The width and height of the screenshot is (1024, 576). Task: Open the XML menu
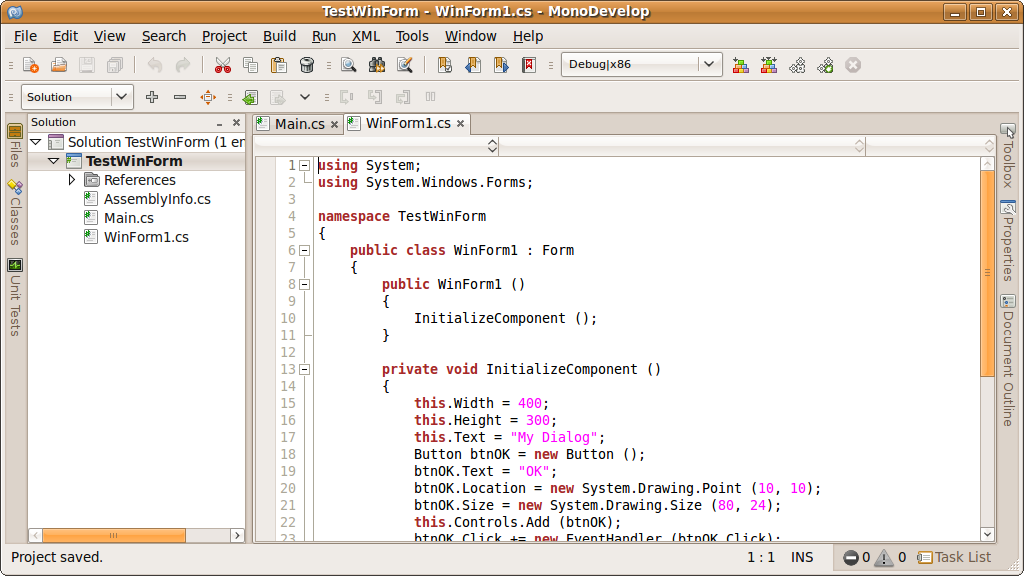coord(366,36)
